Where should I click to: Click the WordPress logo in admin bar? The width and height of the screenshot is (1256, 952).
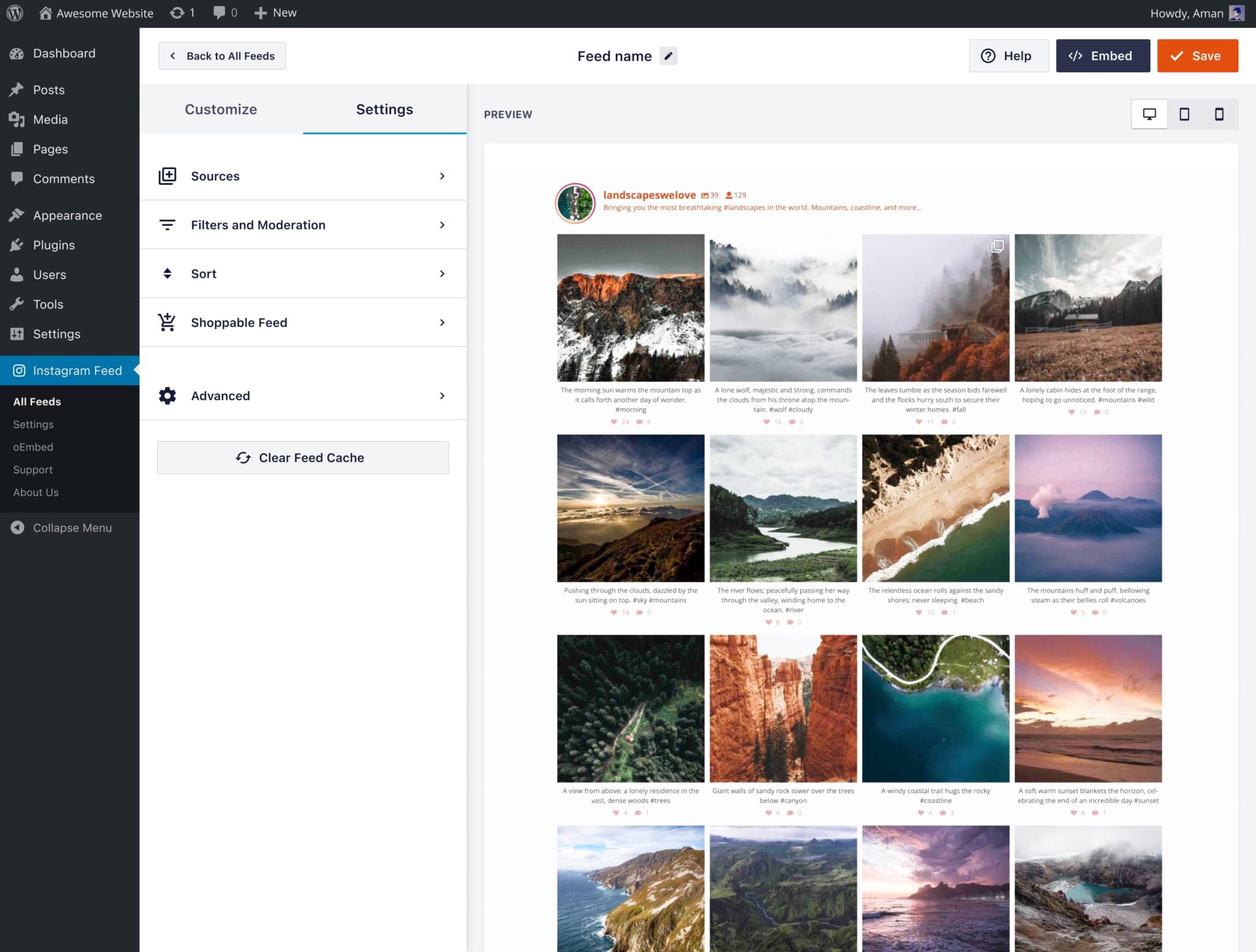click(x=15, y=13)
